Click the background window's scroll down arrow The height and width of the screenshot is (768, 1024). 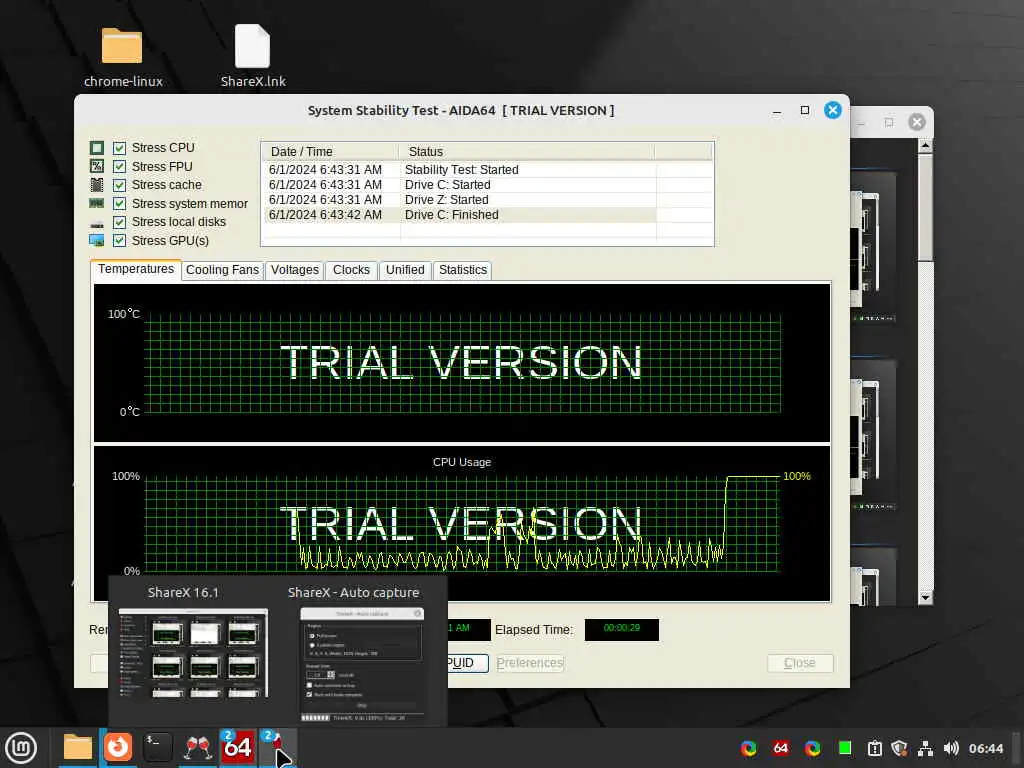click(x=925, y=597)
